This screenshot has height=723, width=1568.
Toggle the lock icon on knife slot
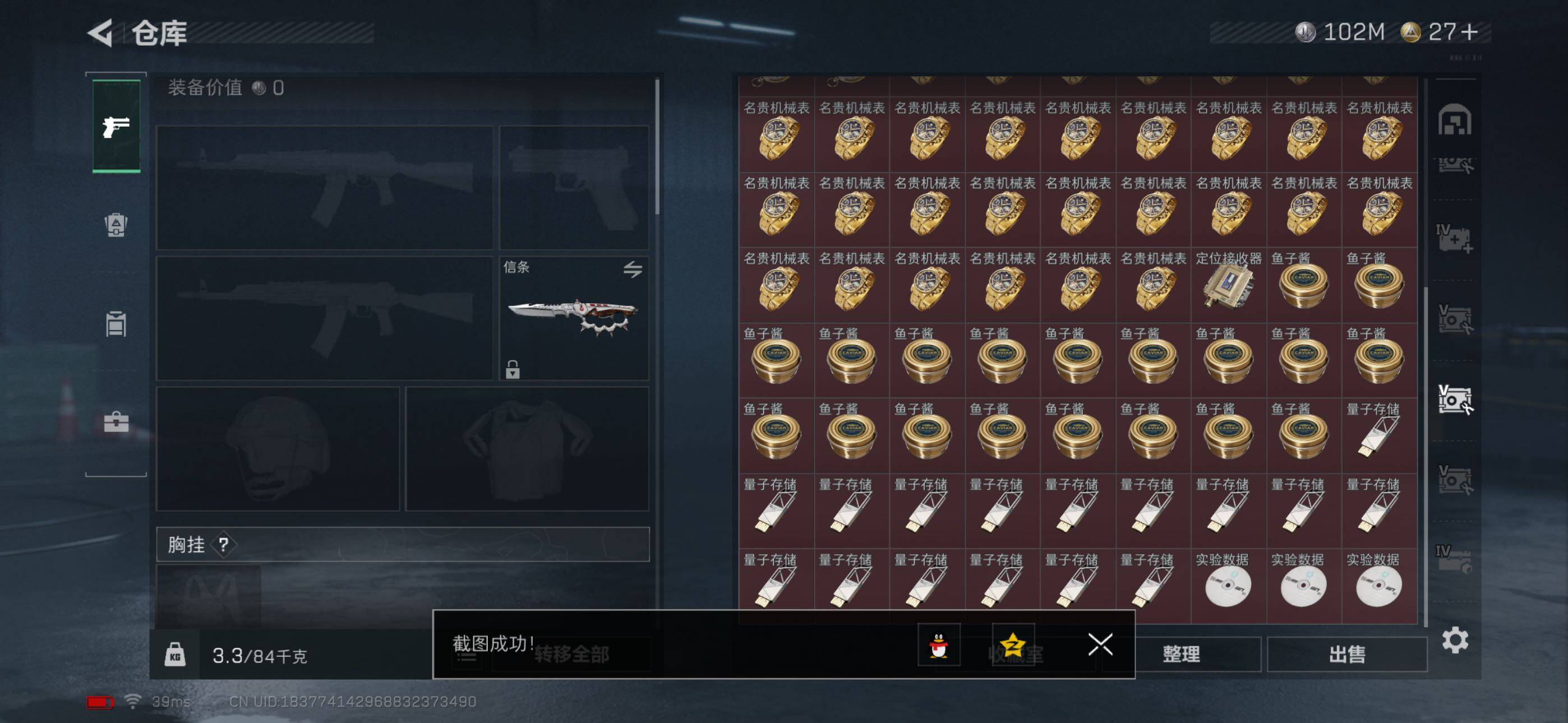click(x=513, y=369)
